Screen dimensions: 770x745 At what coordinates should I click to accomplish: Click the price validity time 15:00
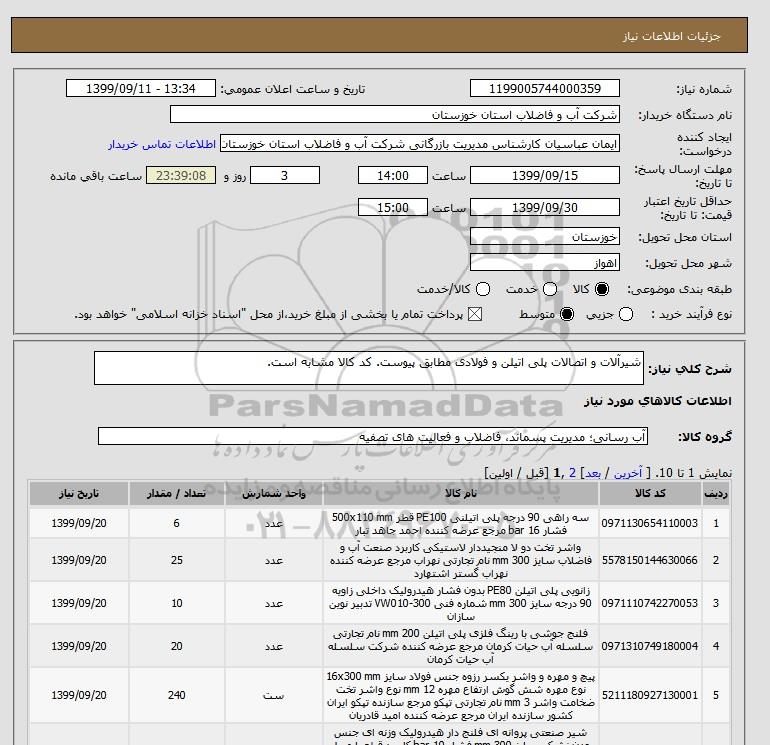point(393,208)
